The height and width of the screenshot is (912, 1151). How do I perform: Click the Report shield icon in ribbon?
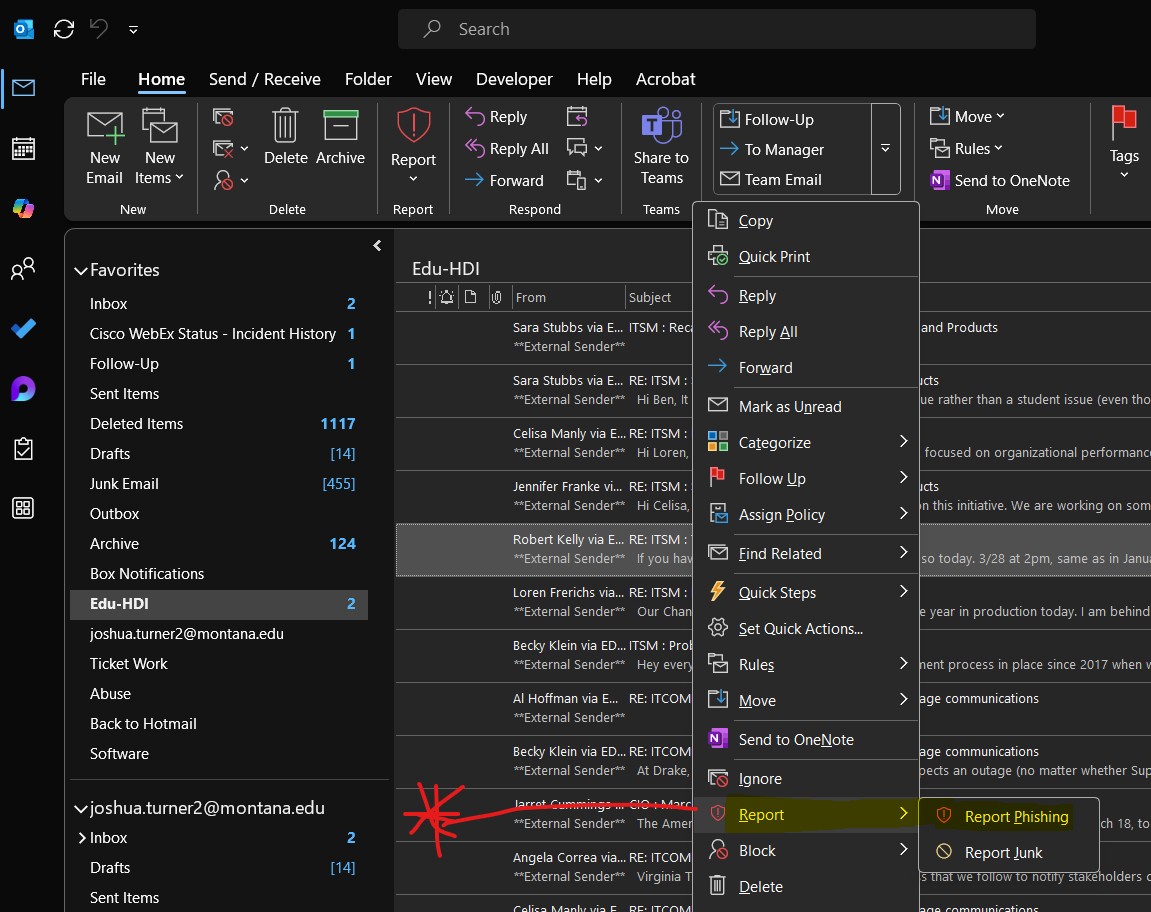coord(413,126)
